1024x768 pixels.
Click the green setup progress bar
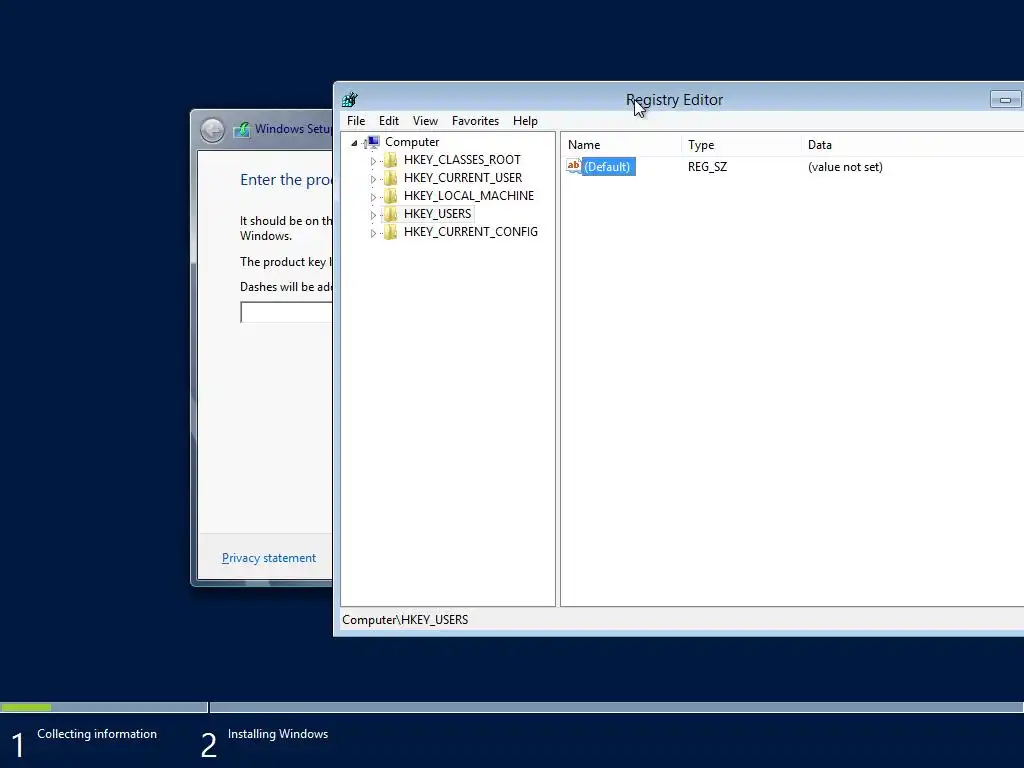coord(26,707)
